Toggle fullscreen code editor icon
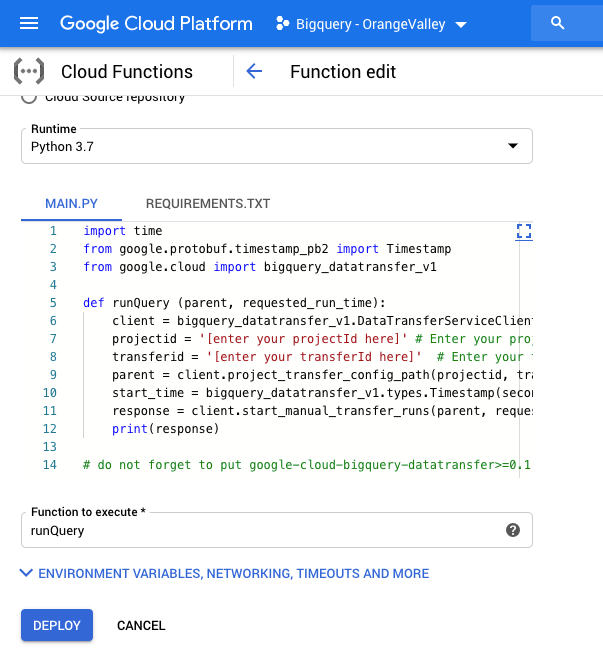 (x=524, y=231)
